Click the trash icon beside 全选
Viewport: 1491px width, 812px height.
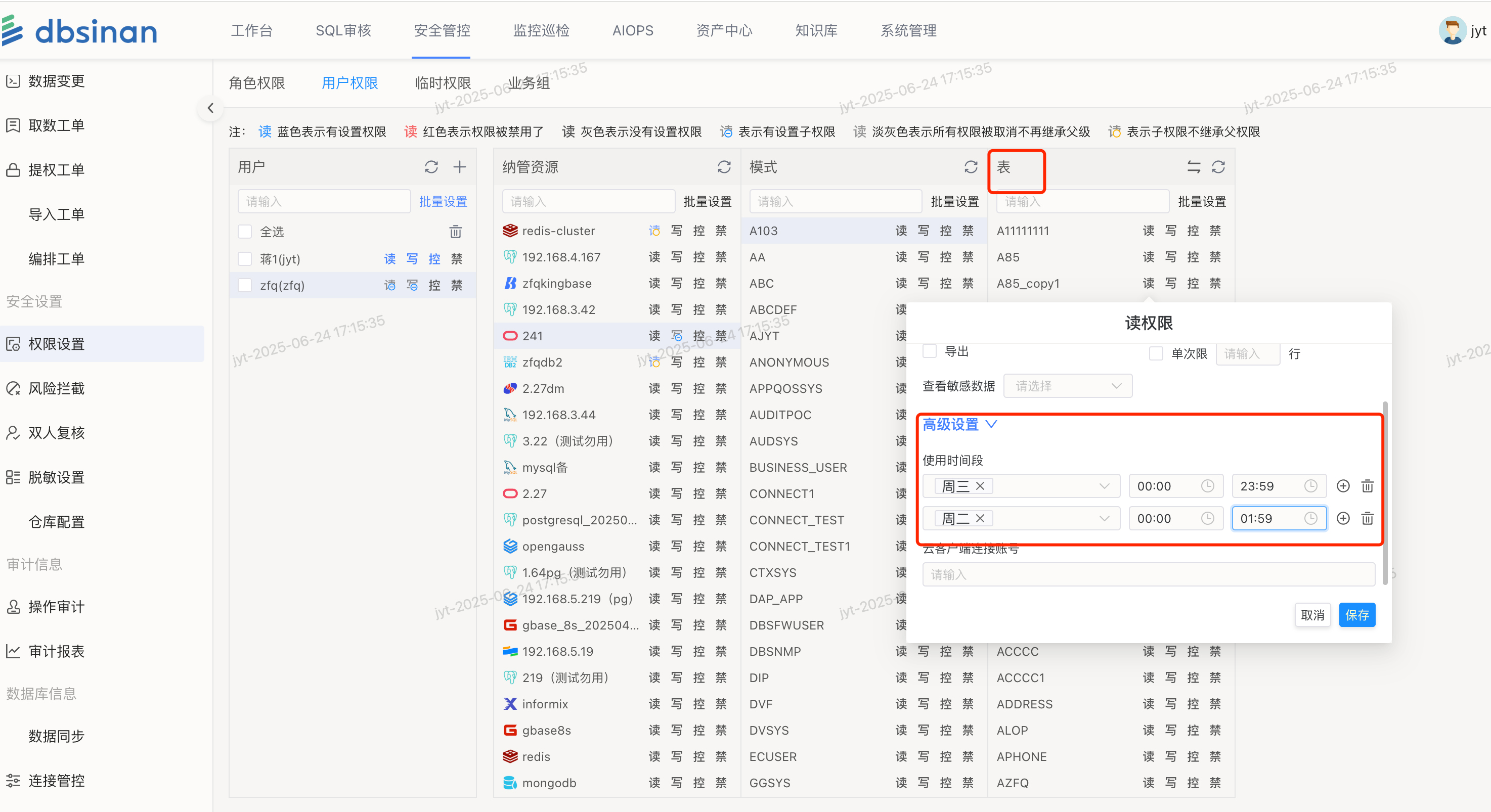point(456,232)
